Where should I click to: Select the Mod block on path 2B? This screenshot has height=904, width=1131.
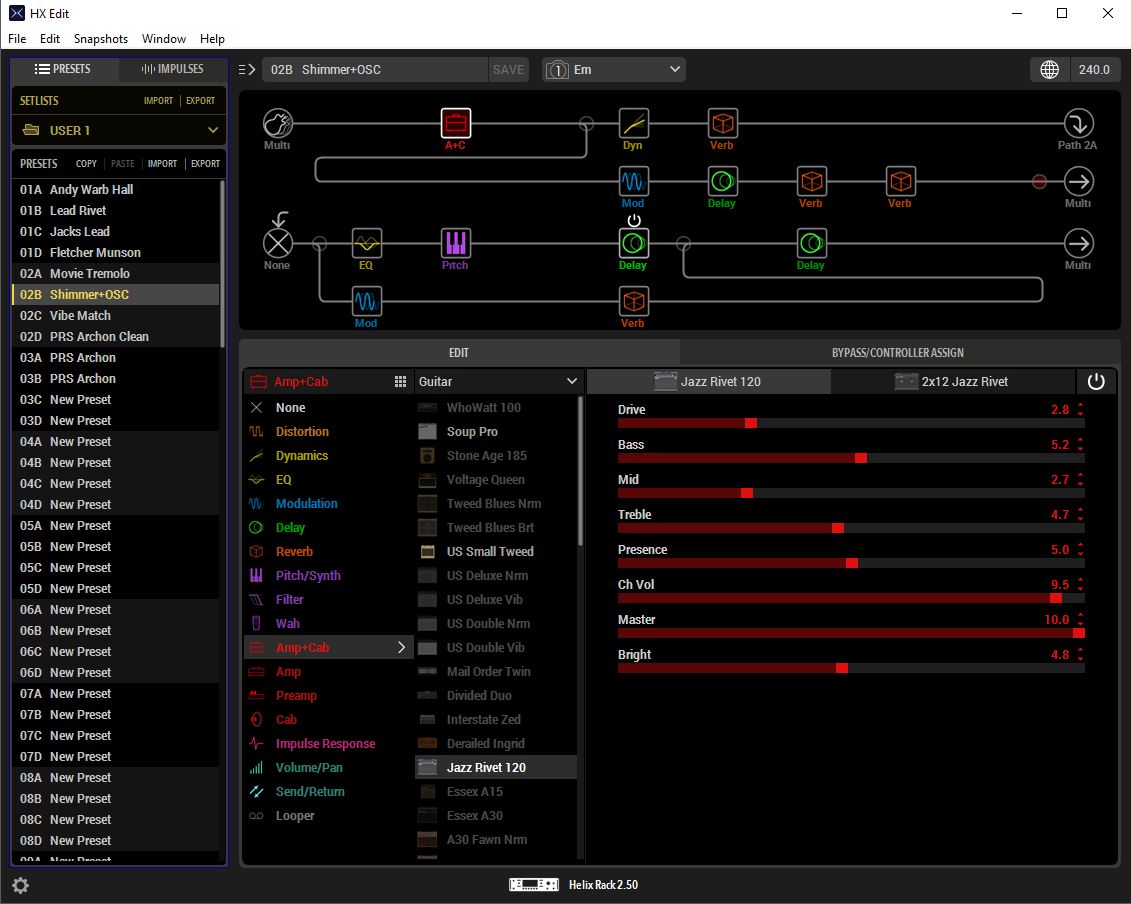coord(366,302)
